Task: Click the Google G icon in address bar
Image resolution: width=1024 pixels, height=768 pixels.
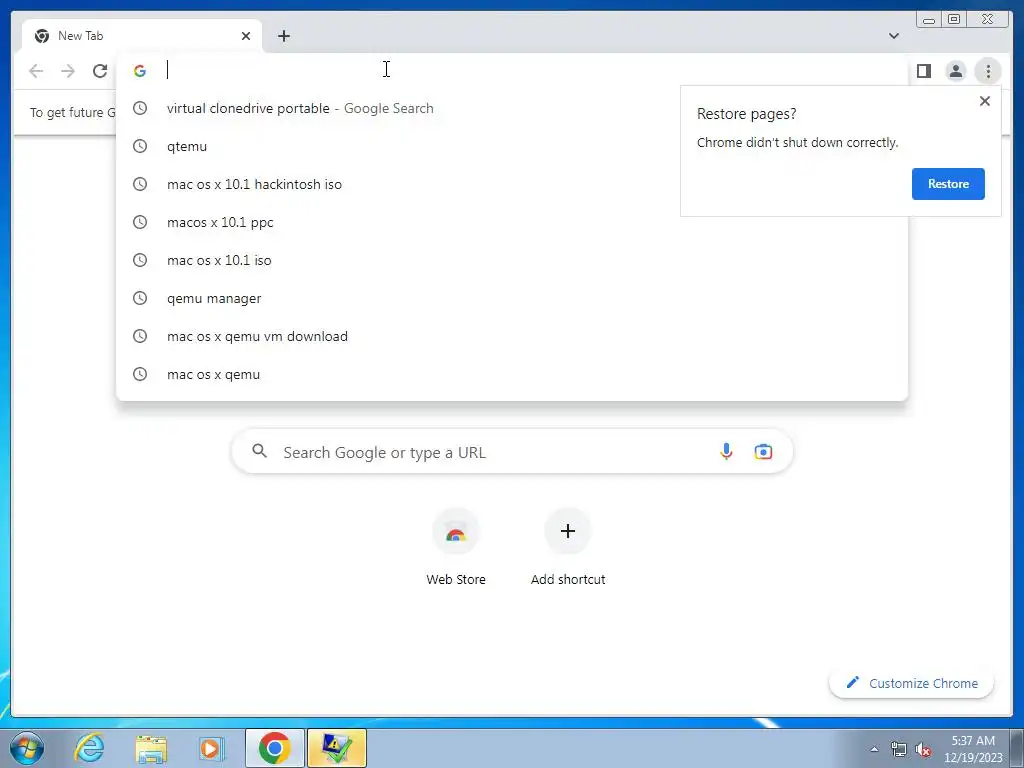Action: point(140,71)
